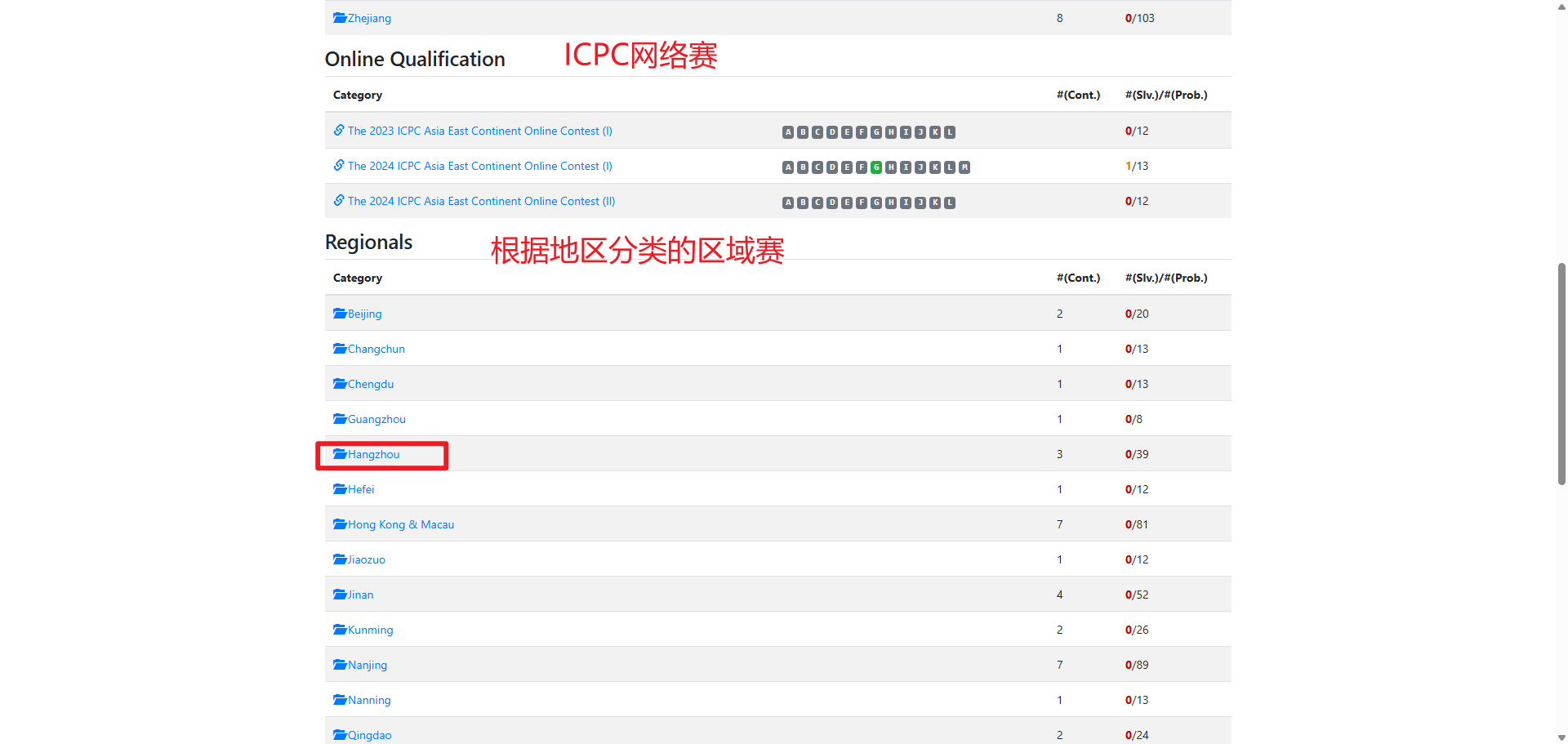This screenshot has height=744, width=1568.
Task: Open problem D of 2024 Online Contest (II)
Action: point(832,203)
